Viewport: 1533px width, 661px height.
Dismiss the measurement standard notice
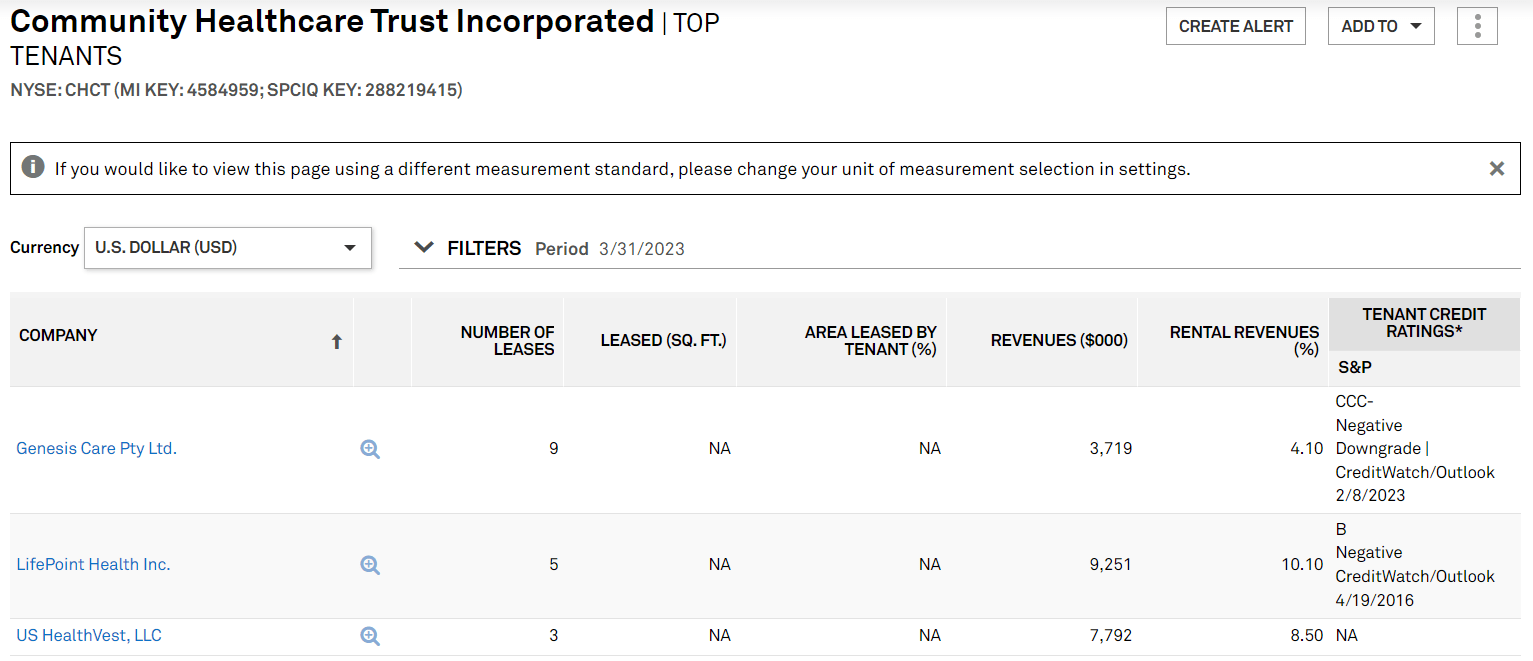click(x=1496, y=169)
